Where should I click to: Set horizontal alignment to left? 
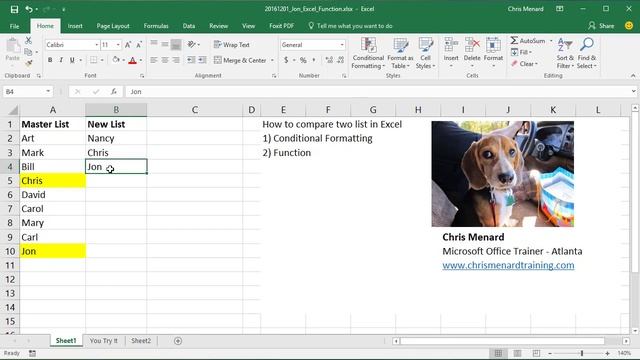154,60
